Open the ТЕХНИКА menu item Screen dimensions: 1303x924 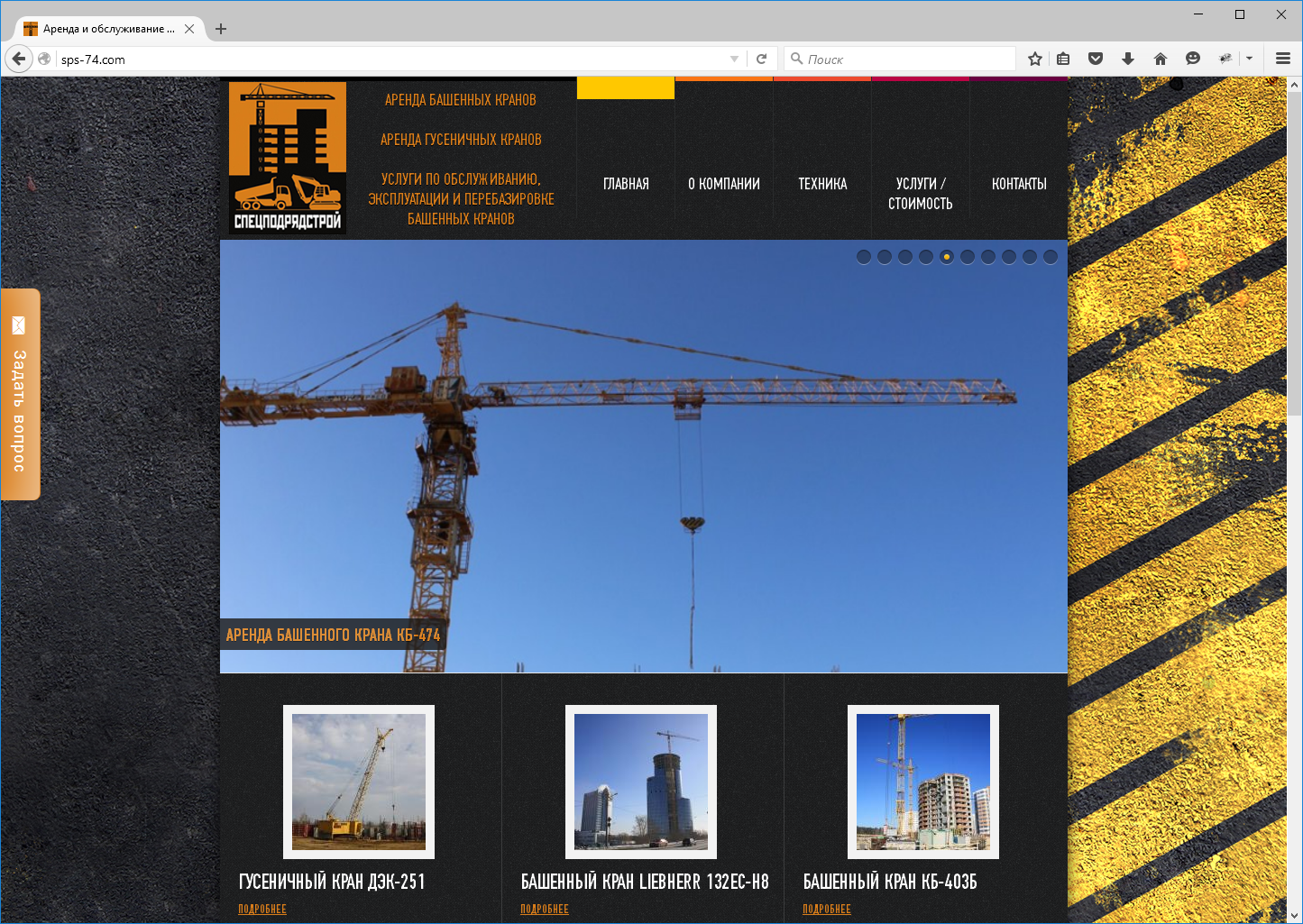click(x=822, y=184)
